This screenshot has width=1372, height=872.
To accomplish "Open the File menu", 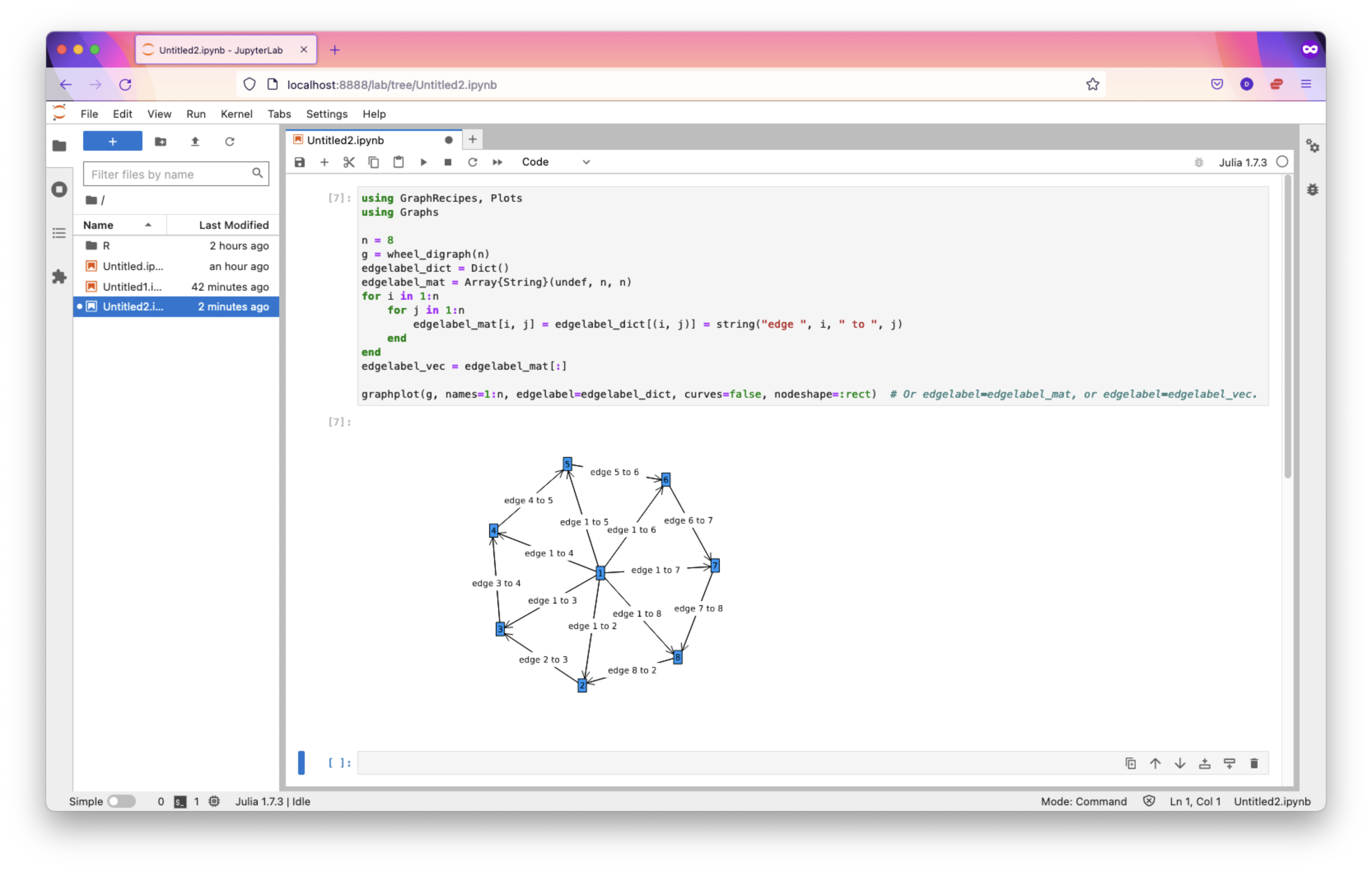I will [x=89, y=114].
